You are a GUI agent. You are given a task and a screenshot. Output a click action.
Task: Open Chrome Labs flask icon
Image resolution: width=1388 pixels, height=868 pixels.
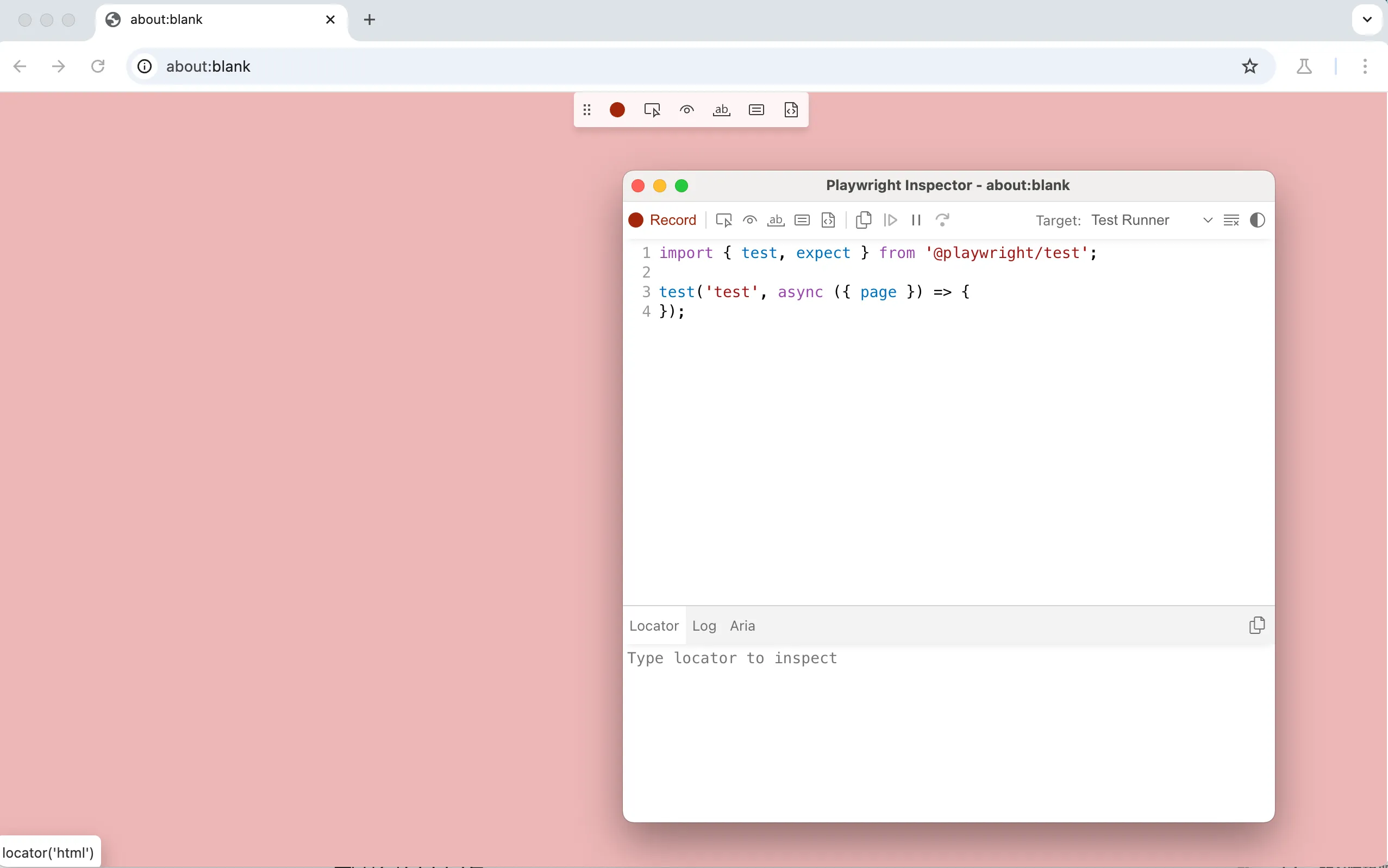[1304, 67]
